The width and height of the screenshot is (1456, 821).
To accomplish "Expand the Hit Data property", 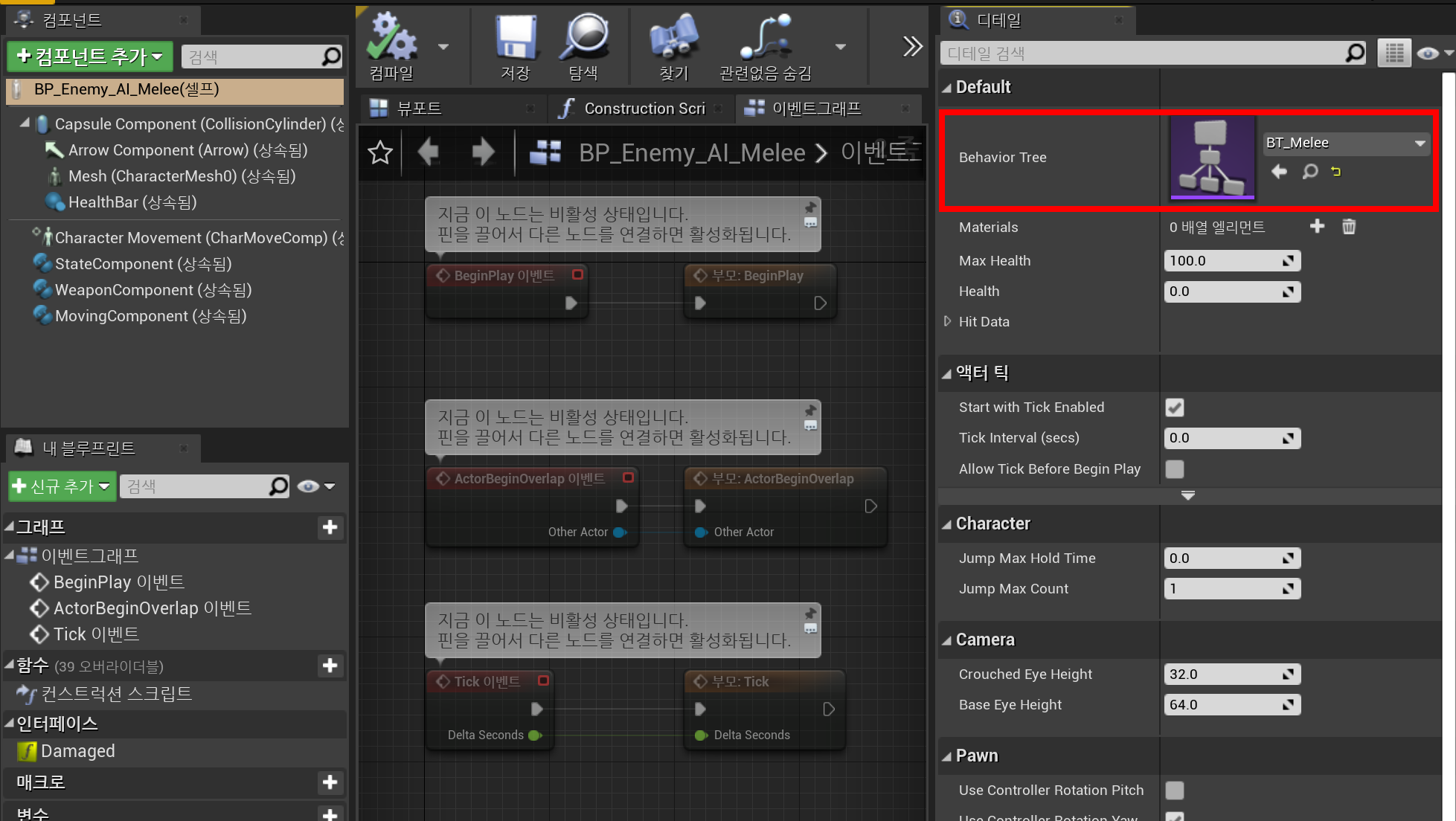I will point(947,321).
